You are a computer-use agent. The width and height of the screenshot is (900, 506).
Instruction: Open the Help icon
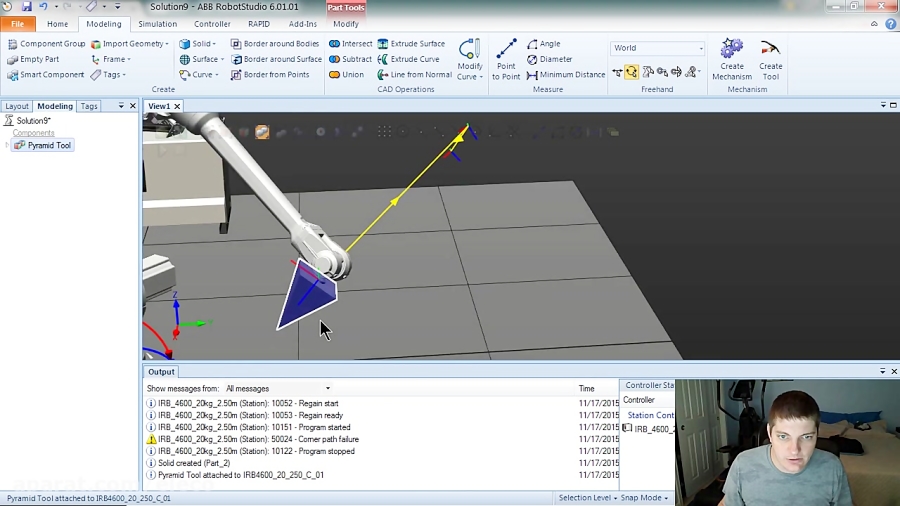[x=890, y=24]
